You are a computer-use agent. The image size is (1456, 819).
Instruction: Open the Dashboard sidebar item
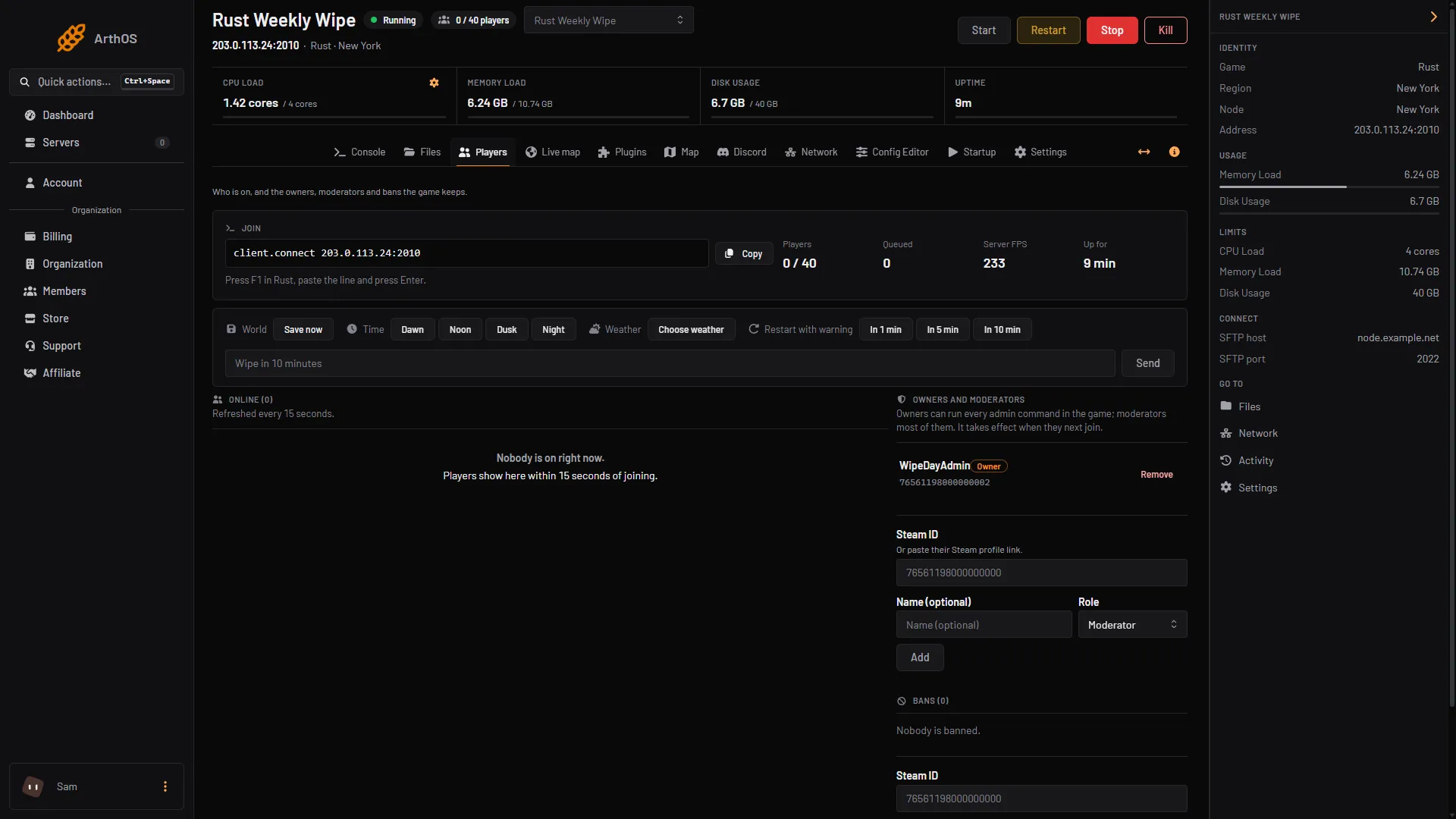click(x=96, y=115)
